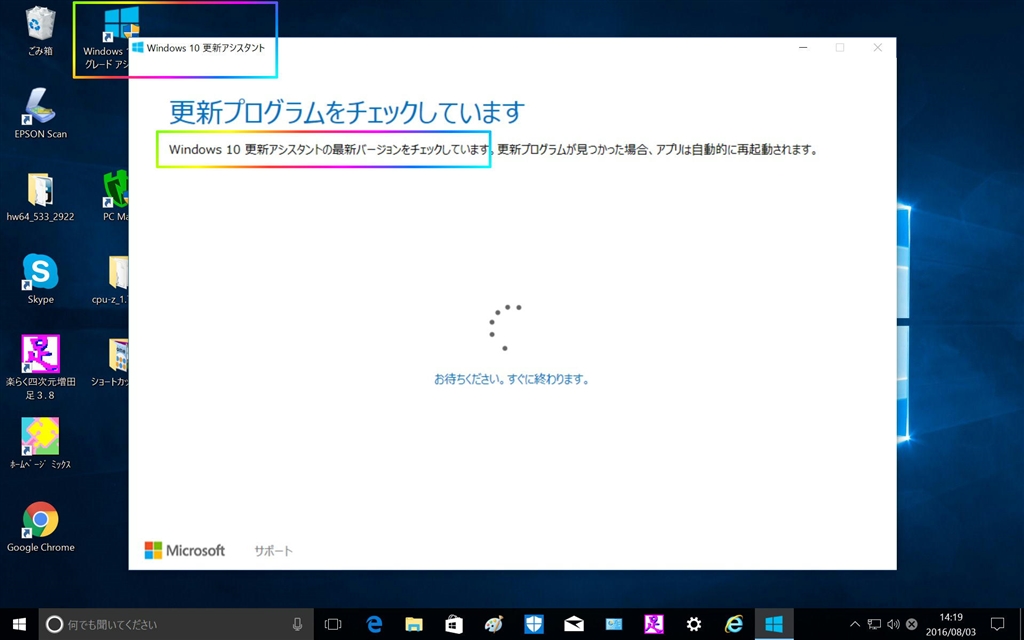
Task: Open File Explorer from the taskbar
Action: [413, 624]
